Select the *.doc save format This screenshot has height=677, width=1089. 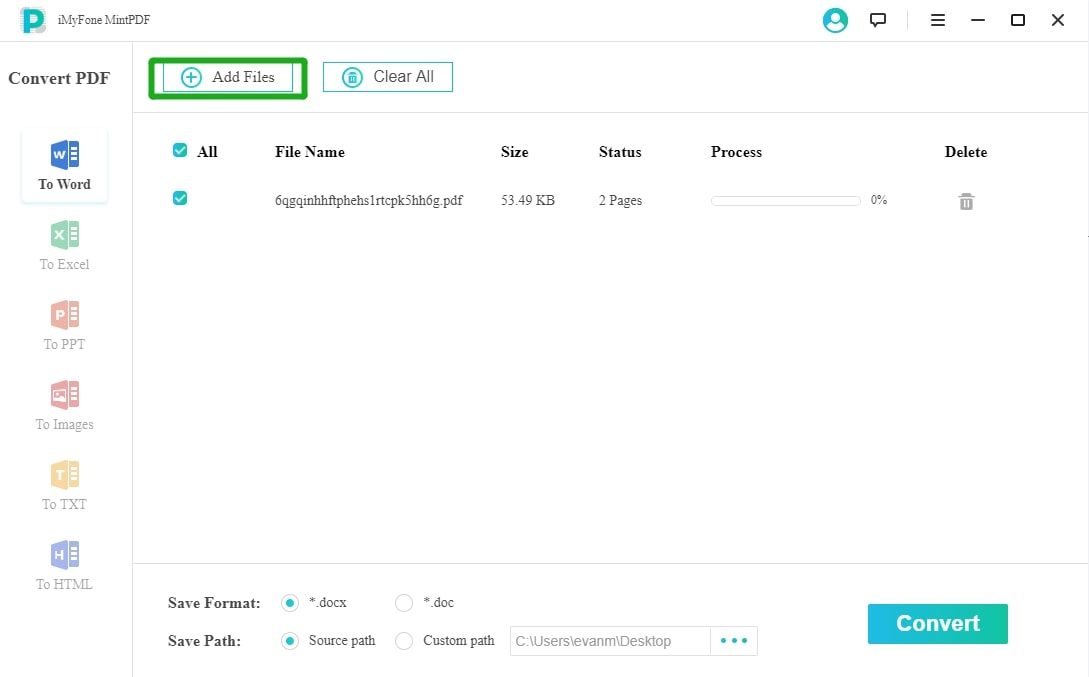click(x=404, y=603)
